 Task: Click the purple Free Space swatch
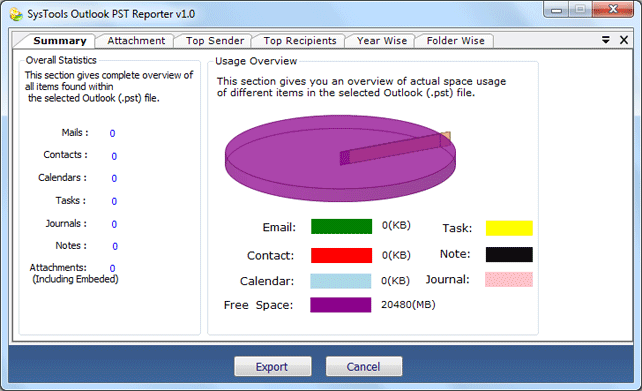click(341, 305)
